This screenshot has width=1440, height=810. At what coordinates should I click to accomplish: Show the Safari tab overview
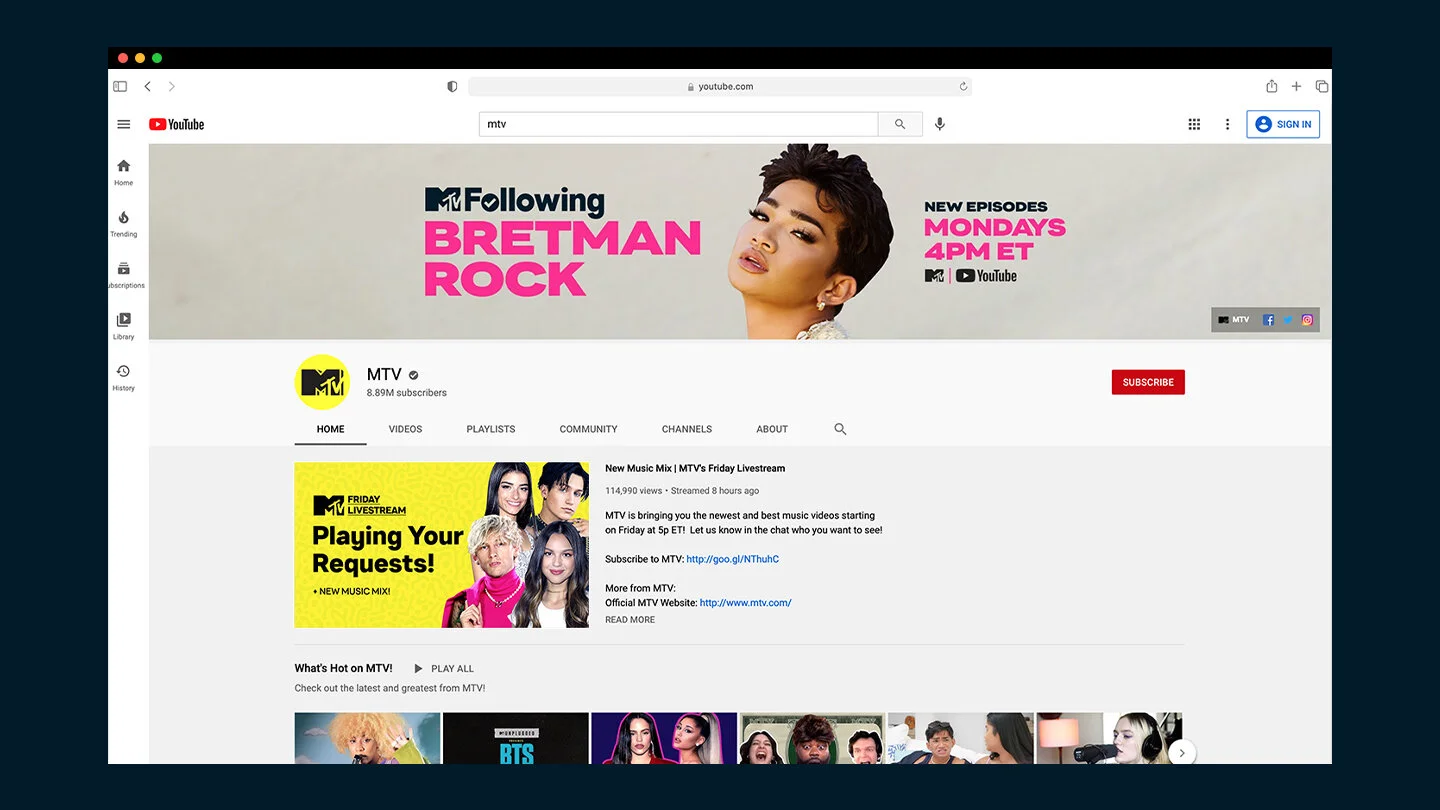[x=1322, y=87]
